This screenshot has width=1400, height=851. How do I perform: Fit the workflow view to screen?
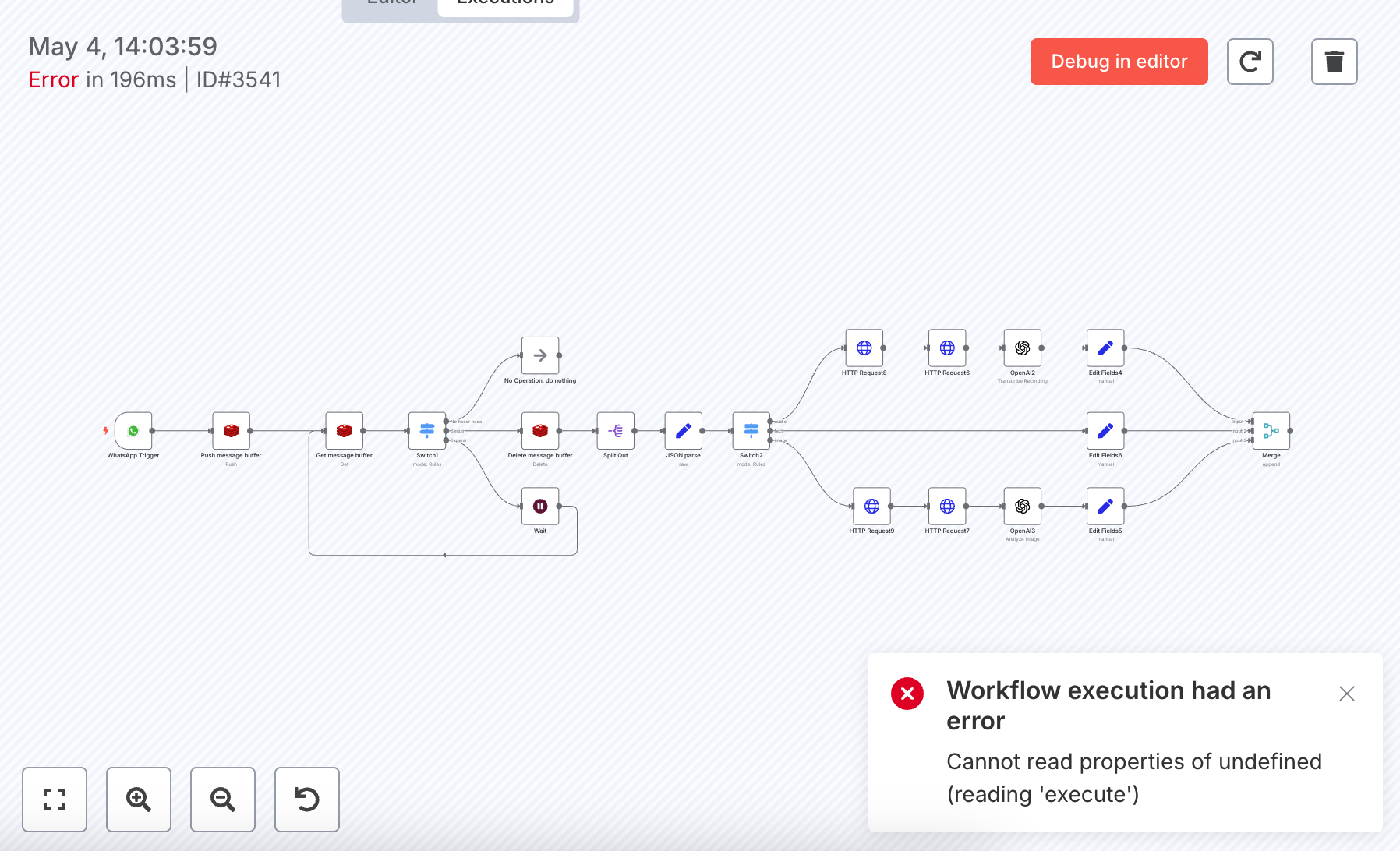pyautogui.click(x=55, y=800)
